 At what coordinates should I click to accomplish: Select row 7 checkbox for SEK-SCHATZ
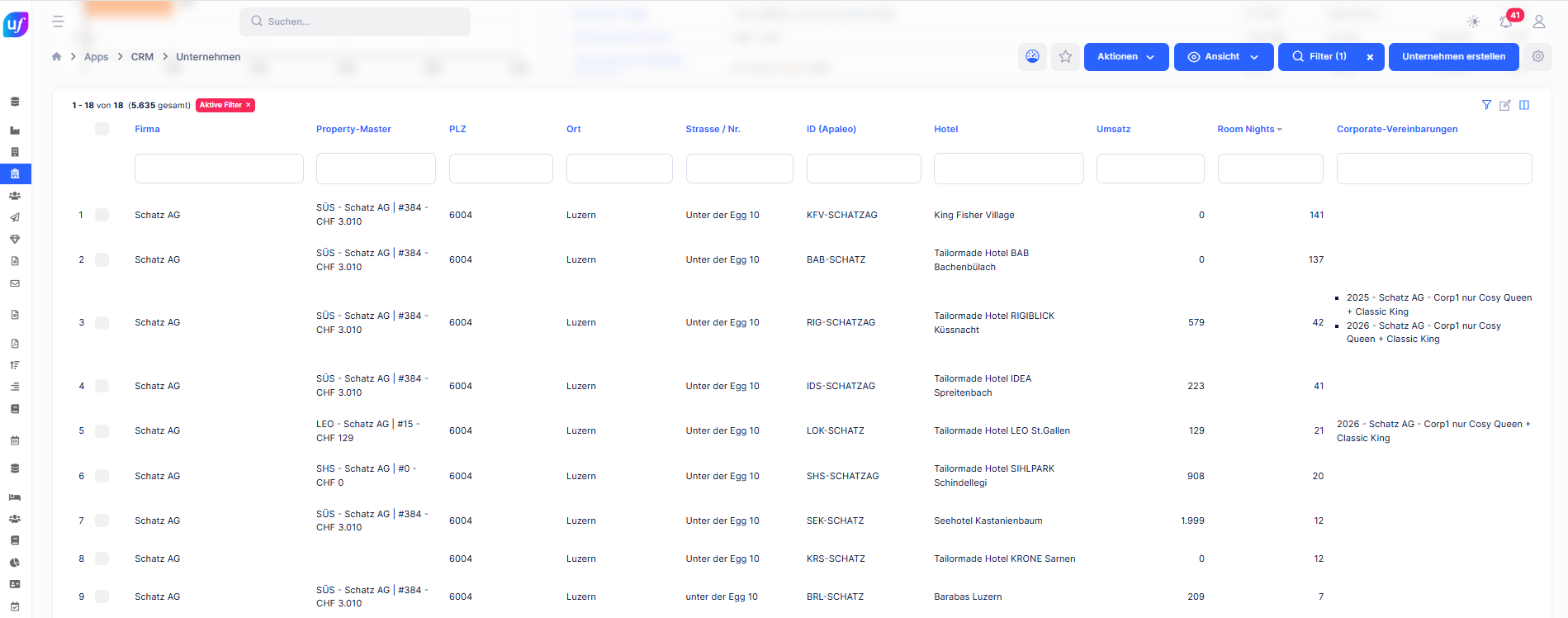102,521
